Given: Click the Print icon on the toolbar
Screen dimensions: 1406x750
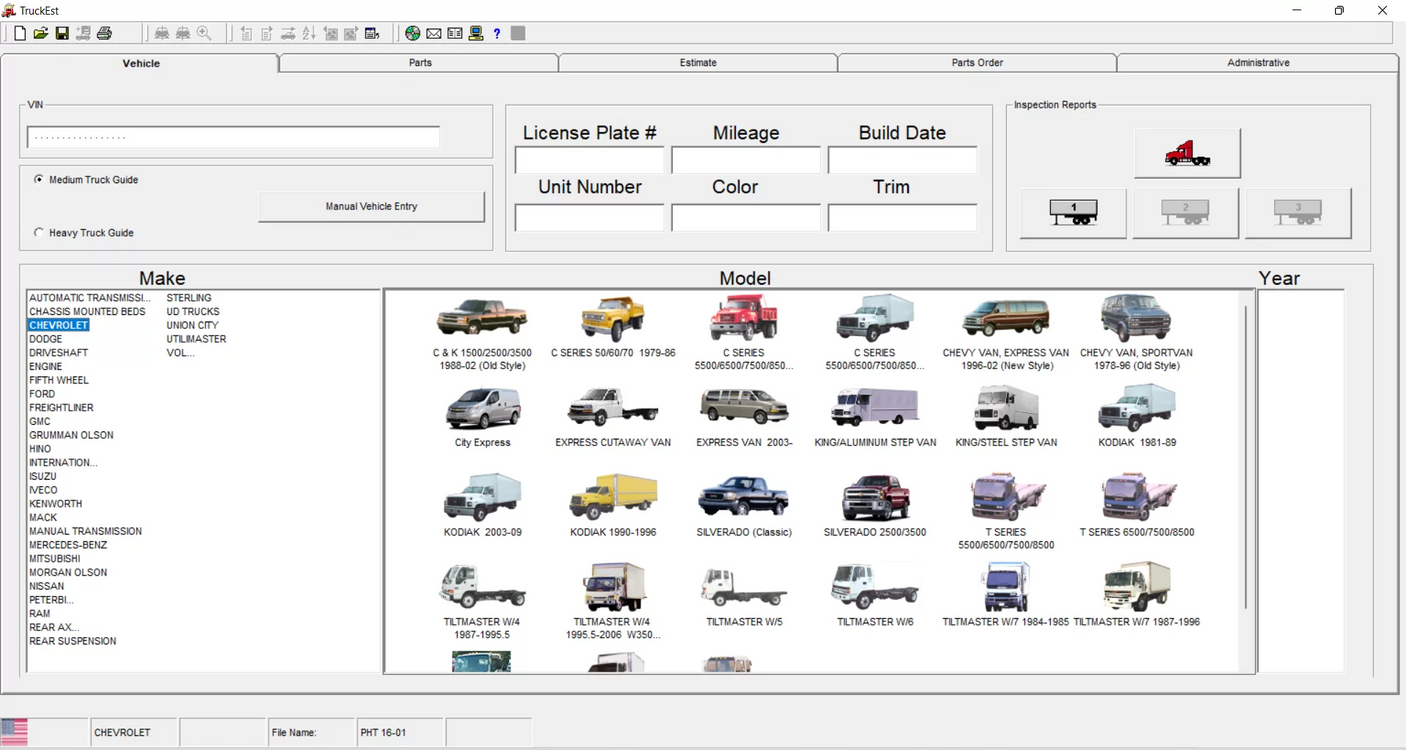Looking at the screenshot, I should (104, 33).
